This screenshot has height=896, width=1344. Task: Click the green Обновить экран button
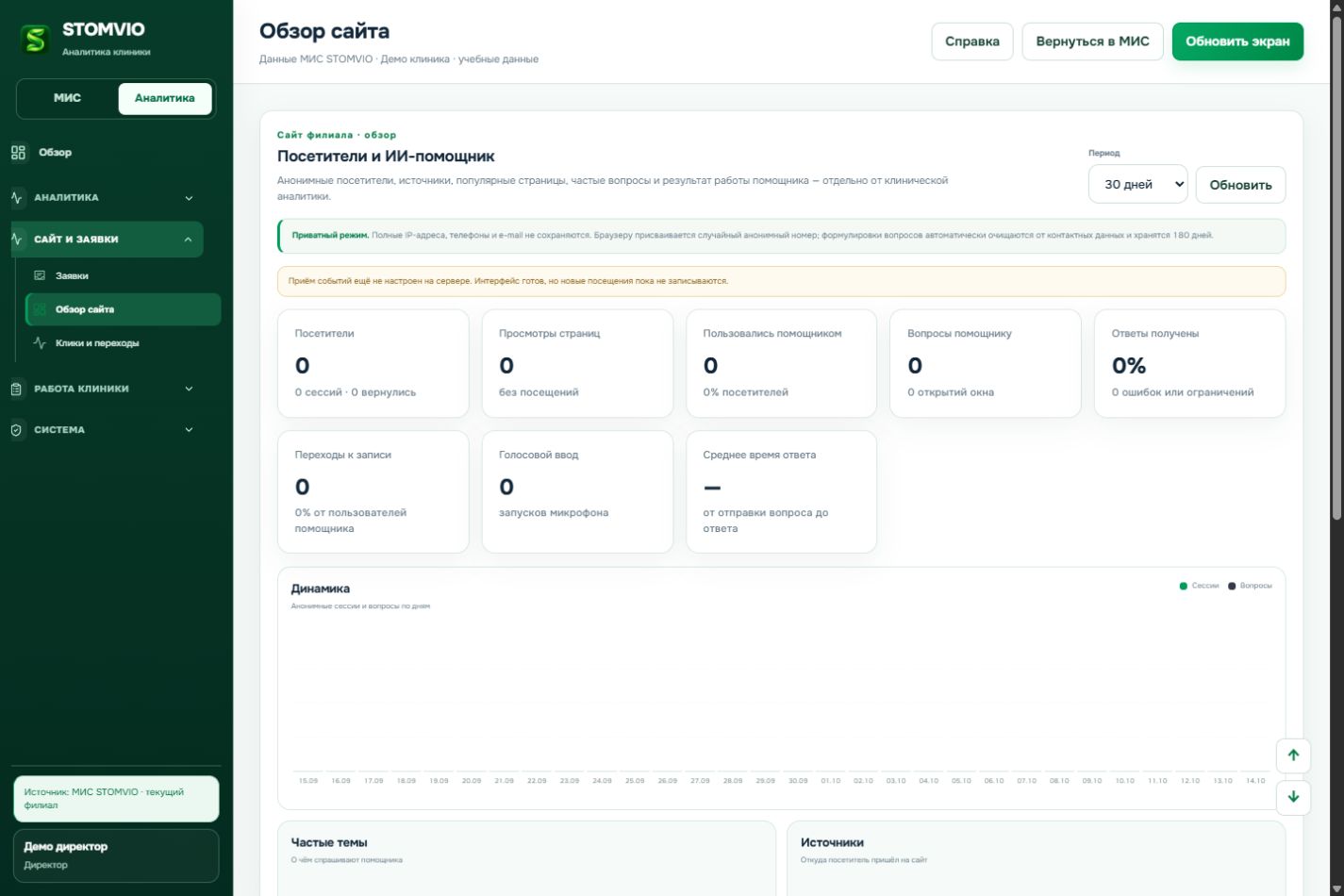point(1237,41)
